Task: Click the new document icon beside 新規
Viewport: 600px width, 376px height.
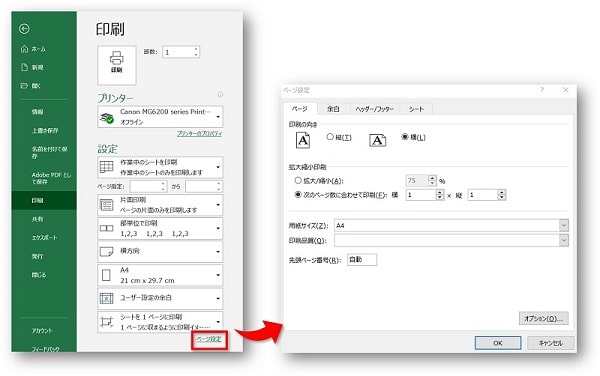Action: pos(24,67)
